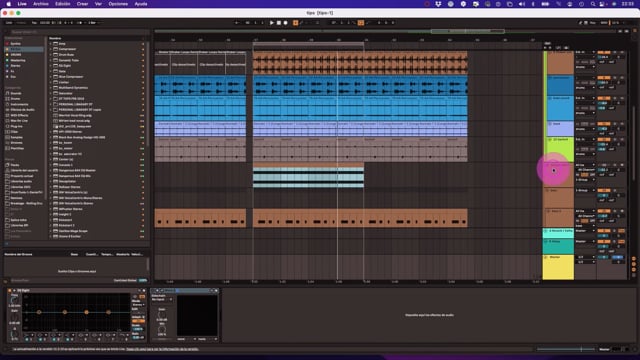The width and height of the screenshot is (640, 360).
Task: Toggle the EQ Eight device activator
Action: point(9,290)
